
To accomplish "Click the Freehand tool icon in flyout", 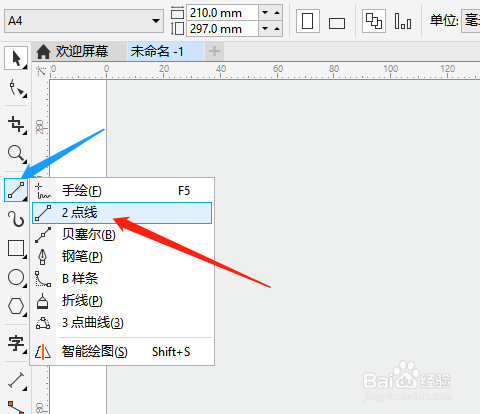I will [x=43, y=191].
